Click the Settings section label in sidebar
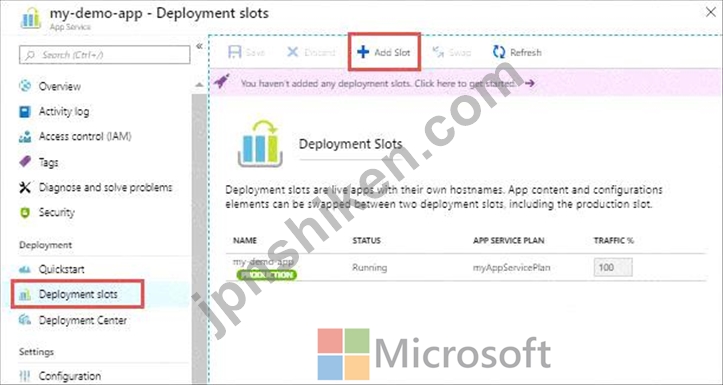The width and height of the screenshot is (723, 385). coord(36,351)
